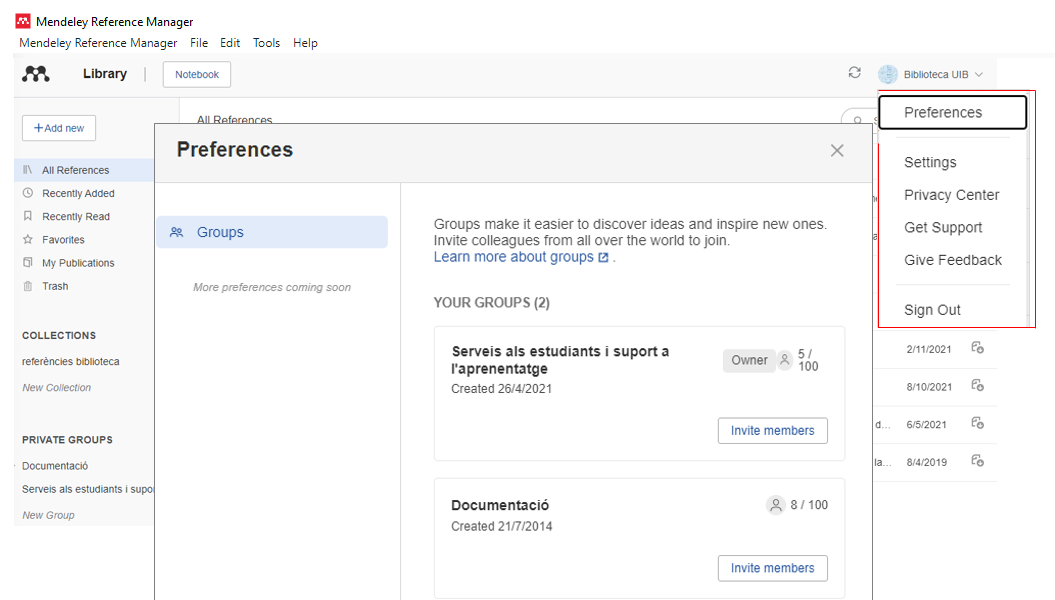Expand the Biblioteca UIB account dropdown
Image resolution: width=1055 pixels, height=600 pixels.
(979, 75)
